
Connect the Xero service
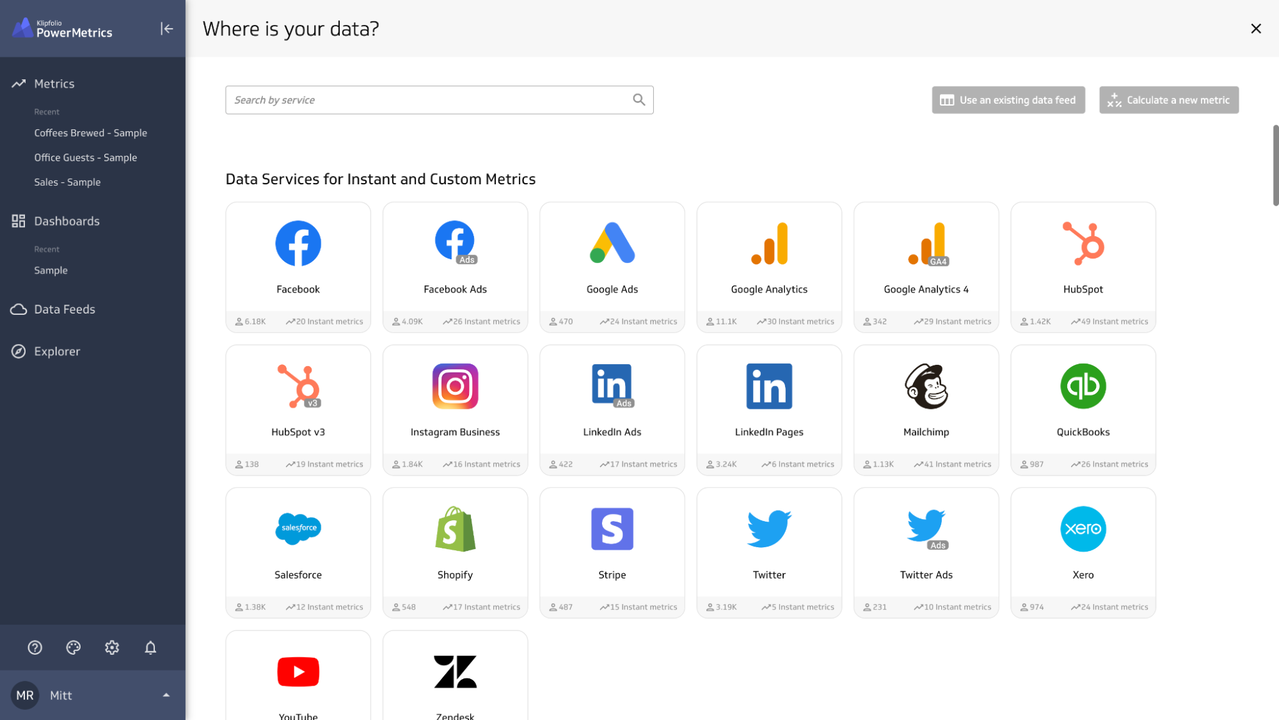[x=1082, y=550]
